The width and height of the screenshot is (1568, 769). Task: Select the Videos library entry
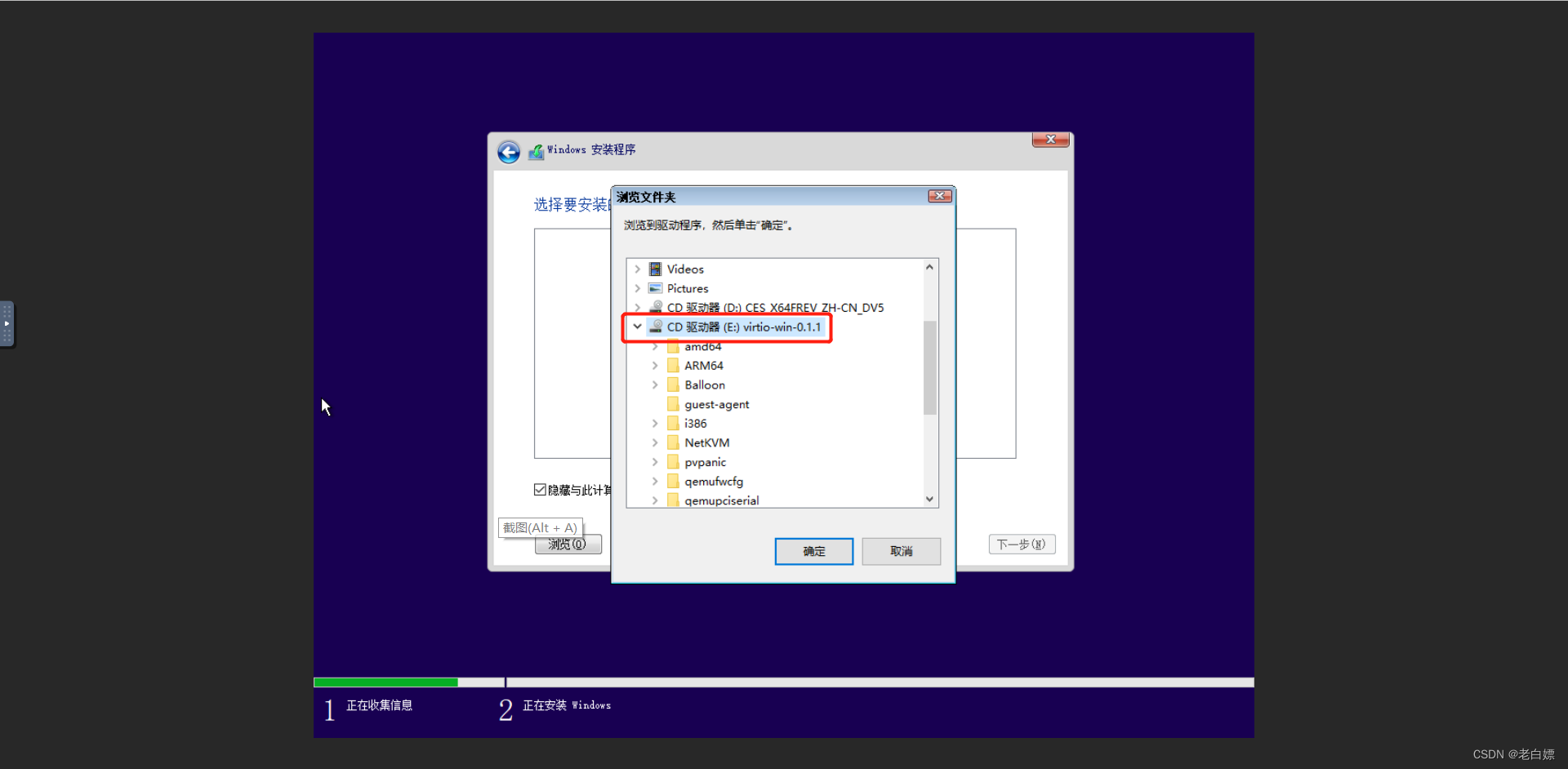click(x=685, y=269)
